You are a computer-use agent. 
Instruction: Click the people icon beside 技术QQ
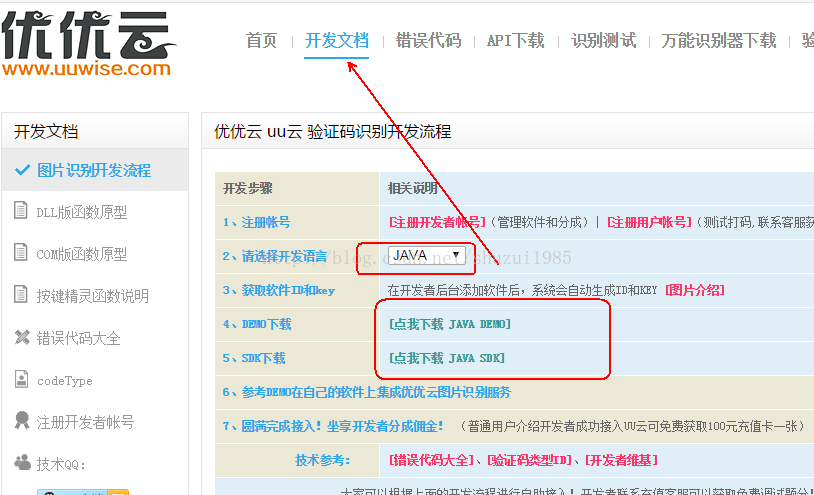click(x=22, y=462)
